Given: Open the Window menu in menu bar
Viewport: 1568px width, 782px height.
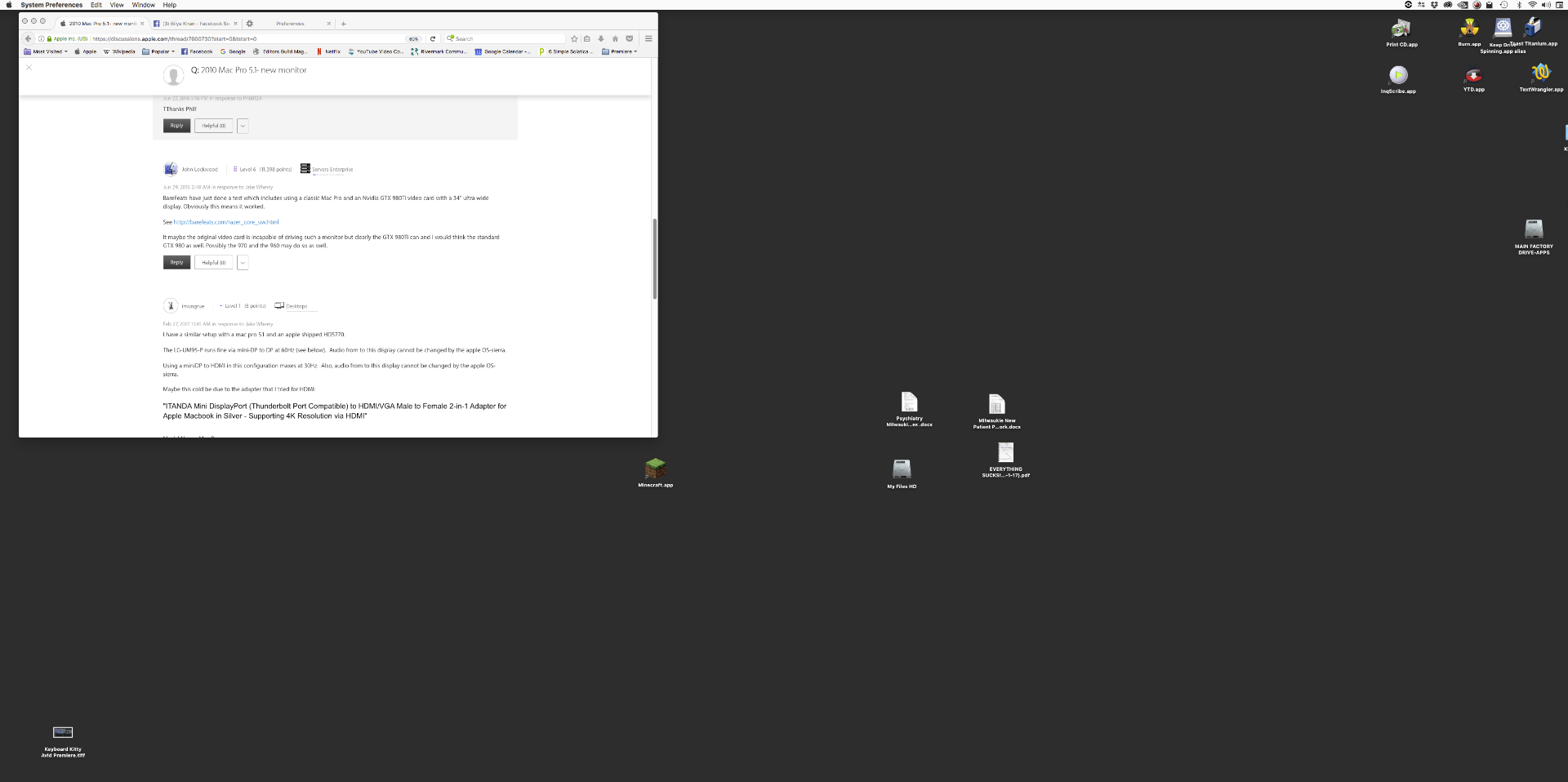Looking at the screenshot, I should click(x=144, y=5).
